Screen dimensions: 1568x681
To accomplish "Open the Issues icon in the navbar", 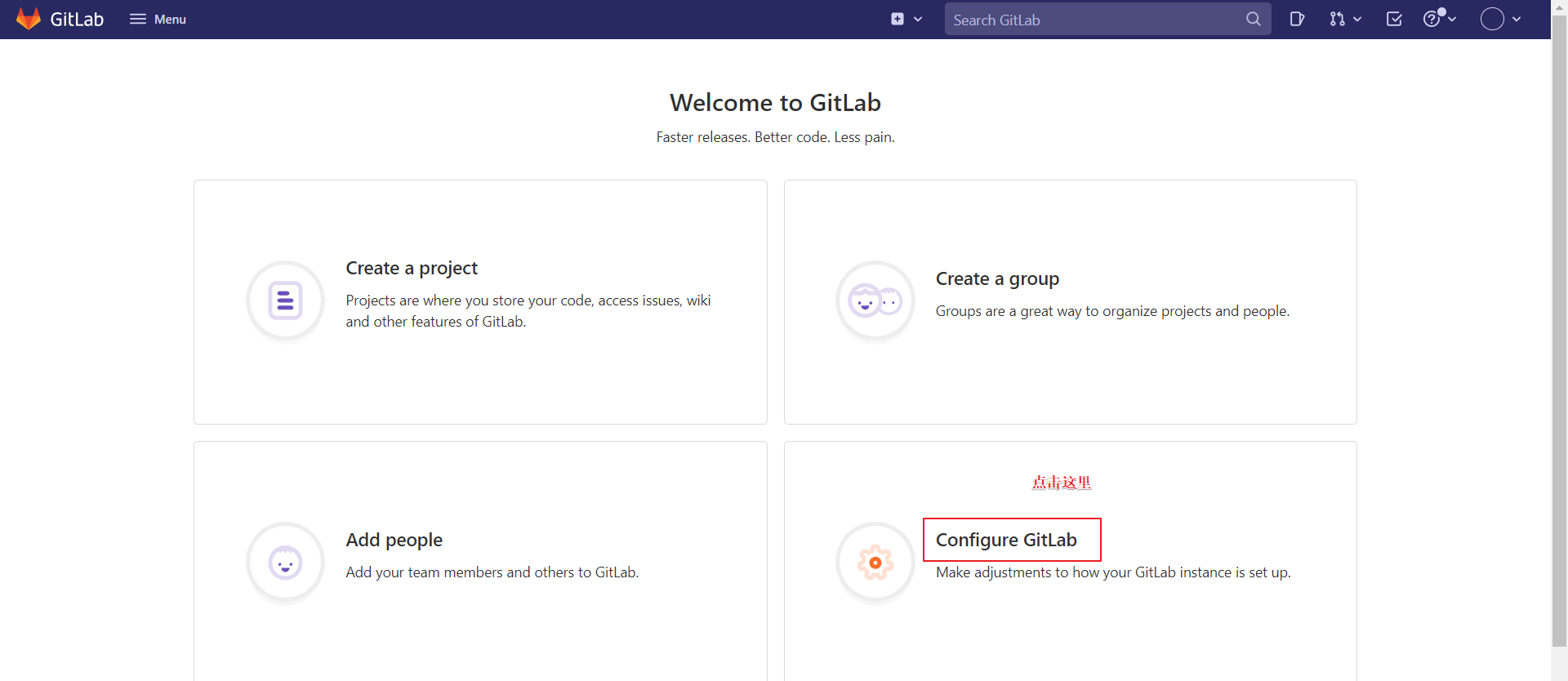I will click(x=1296, y=19).
